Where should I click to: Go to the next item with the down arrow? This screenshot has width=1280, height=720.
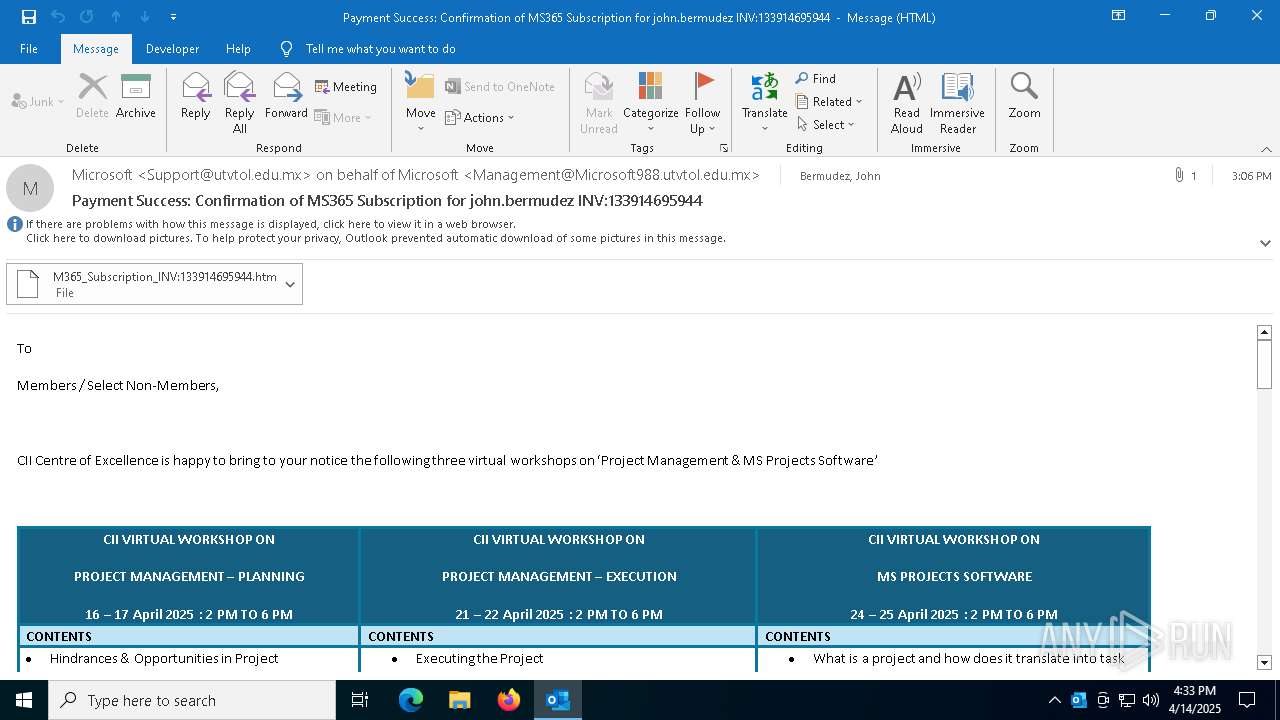[x=145, y=16]
